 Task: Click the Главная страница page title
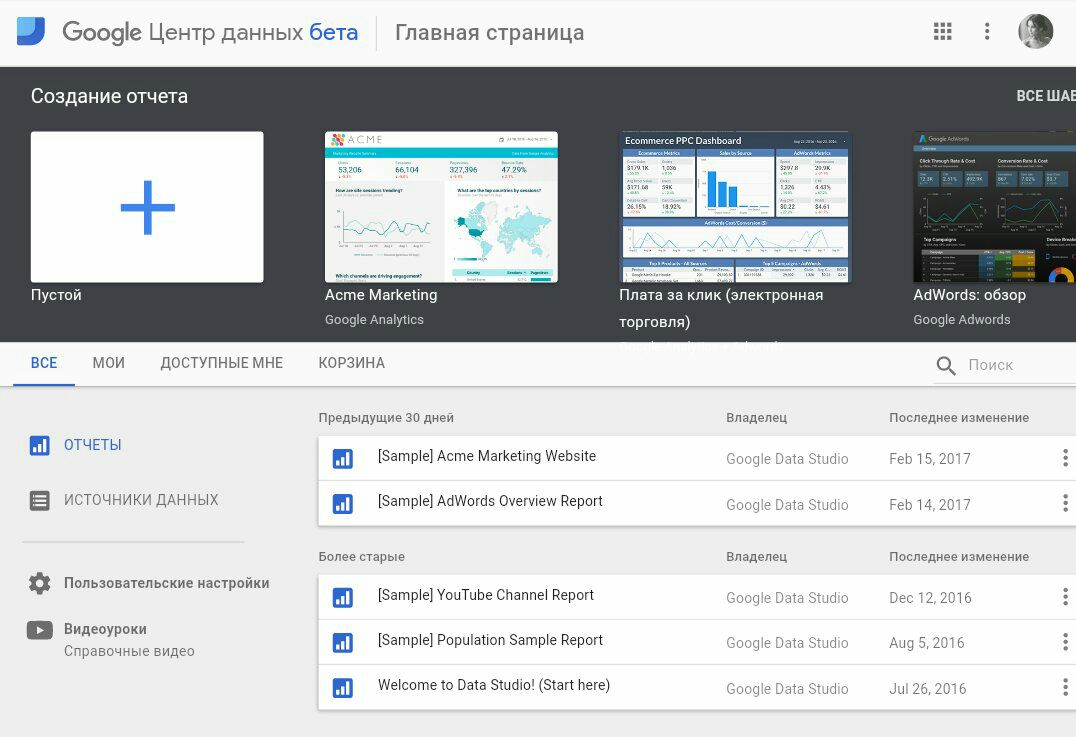pyautogui.click(x=489, y=32)
